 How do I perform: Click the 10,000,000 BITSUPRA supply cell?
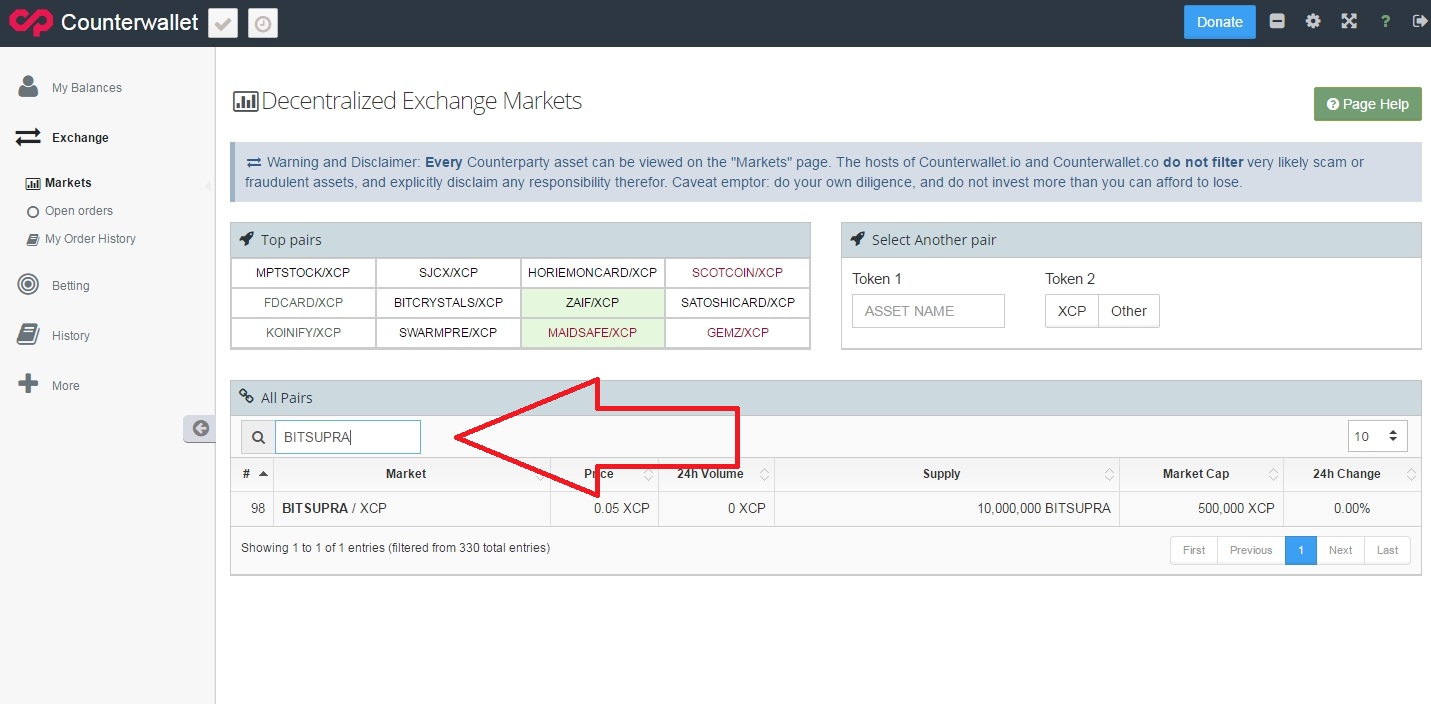947,508
